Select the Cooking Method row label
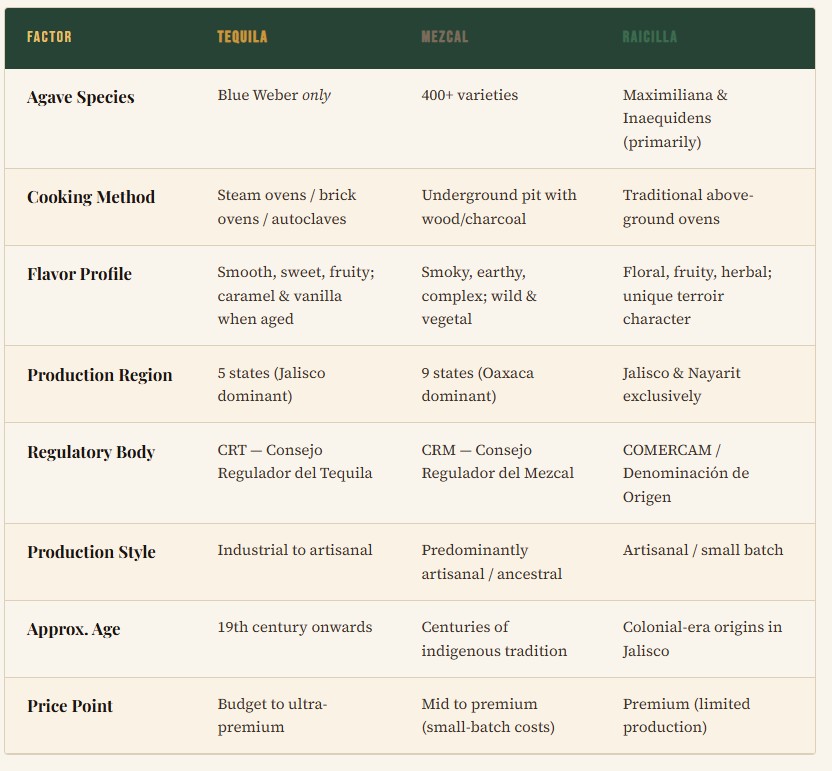832x771 pixels. pos(91,197)
